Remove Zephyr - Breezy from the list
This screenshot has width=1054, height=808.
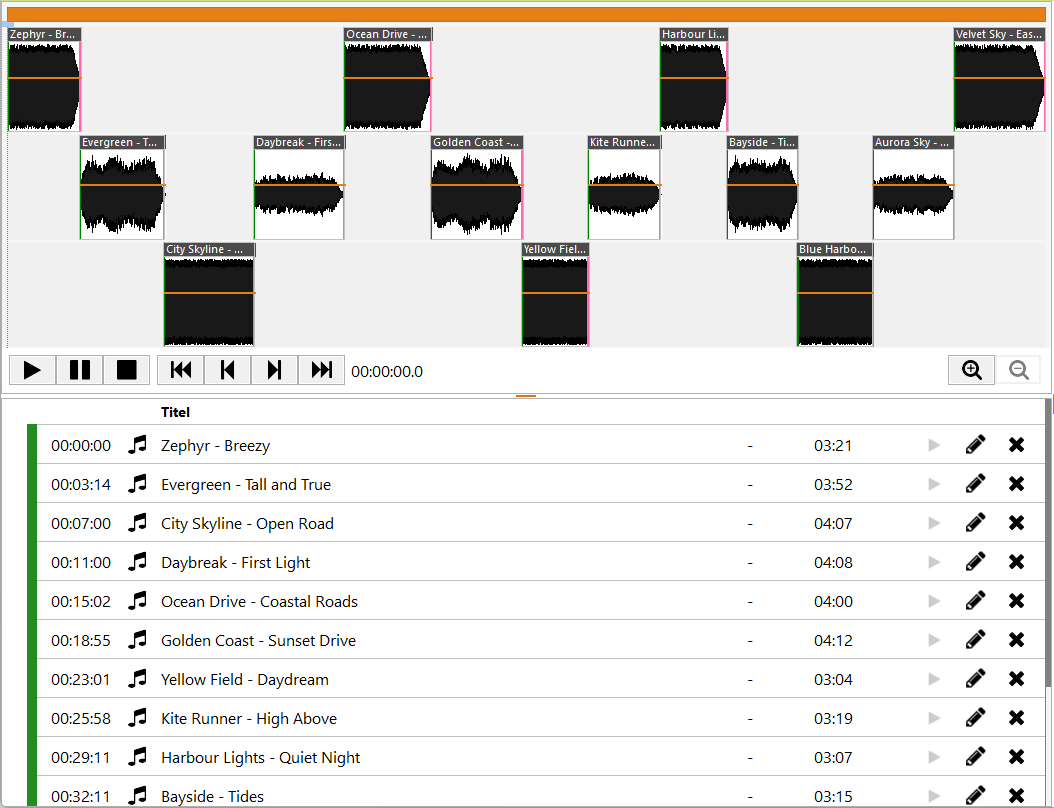pyautogui.click(x=1016, y=445)
